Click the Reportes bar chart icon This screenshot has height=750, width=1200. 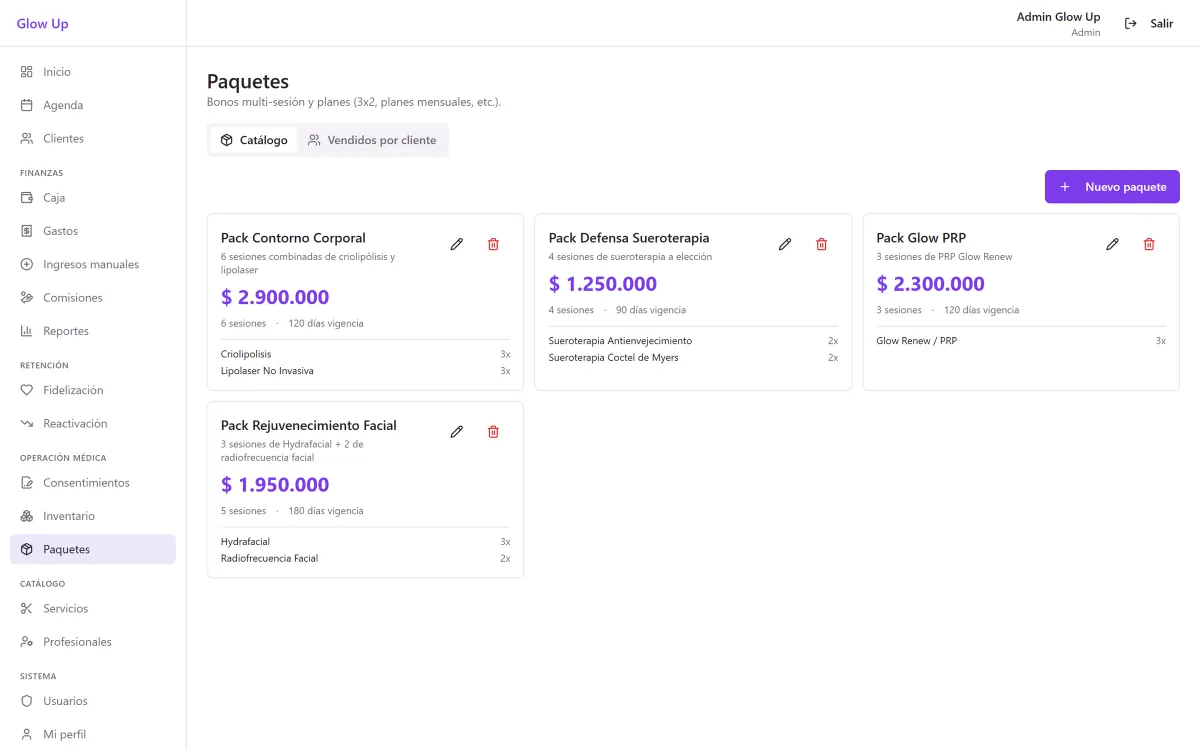pos(27,331)
